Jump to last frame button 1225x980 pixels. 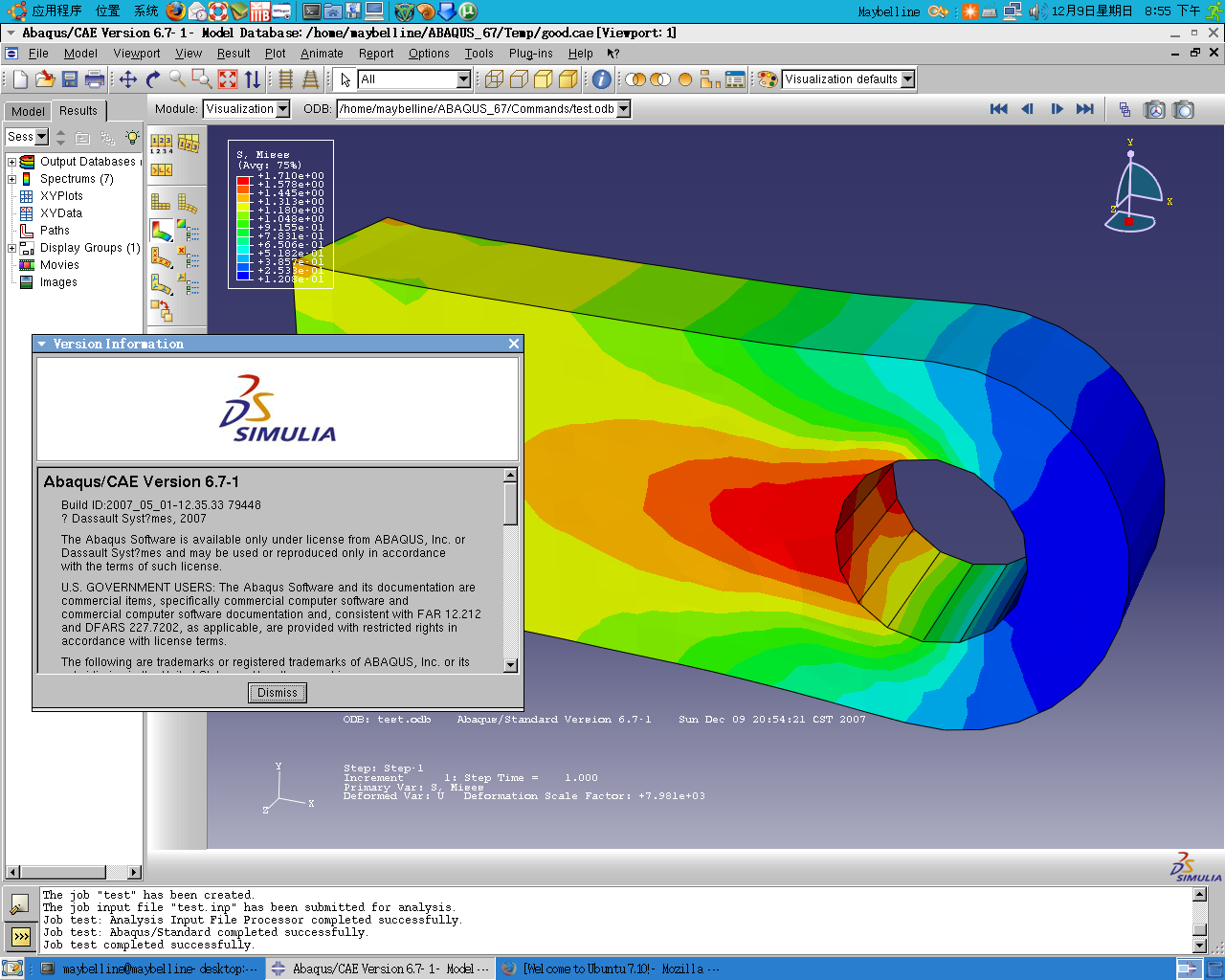click(x=1085, y=109)
